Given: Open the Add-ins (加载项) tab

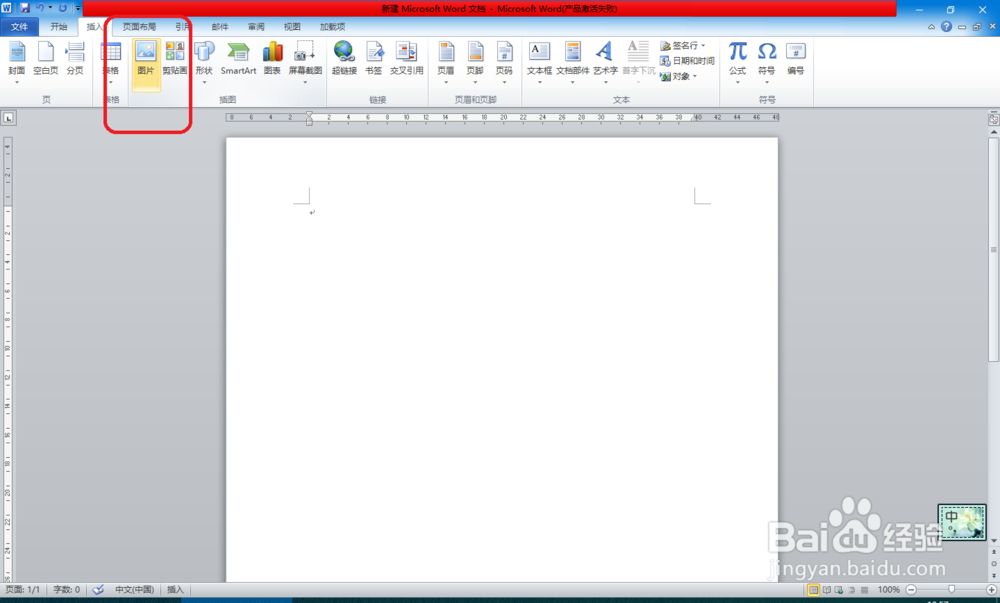Looking at the screenshot, I should point(332,27).
